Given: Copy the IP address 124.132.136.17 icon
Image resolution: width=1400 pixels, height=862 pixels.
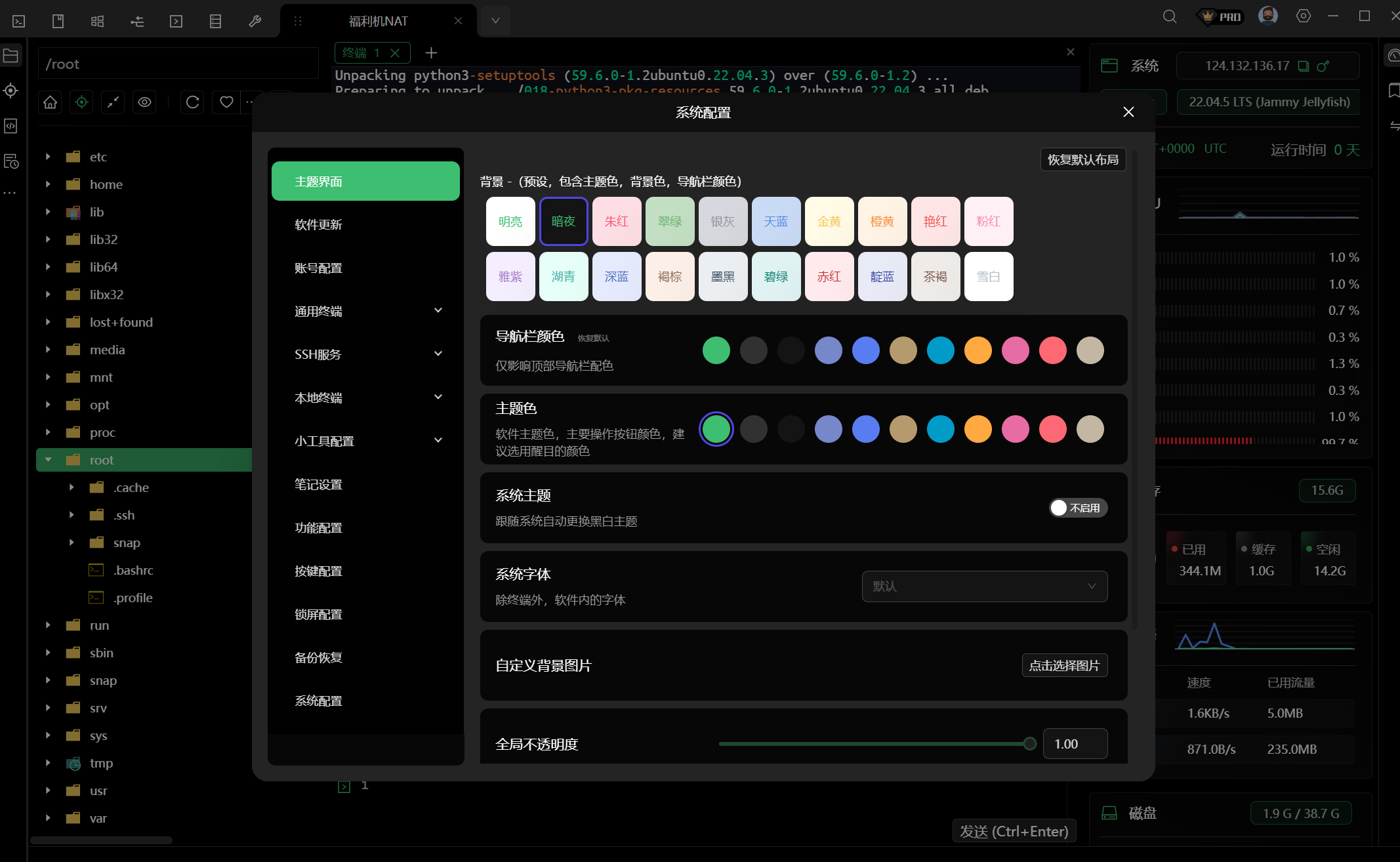Looking at the screenshot, I should [x=1304, y=66].
